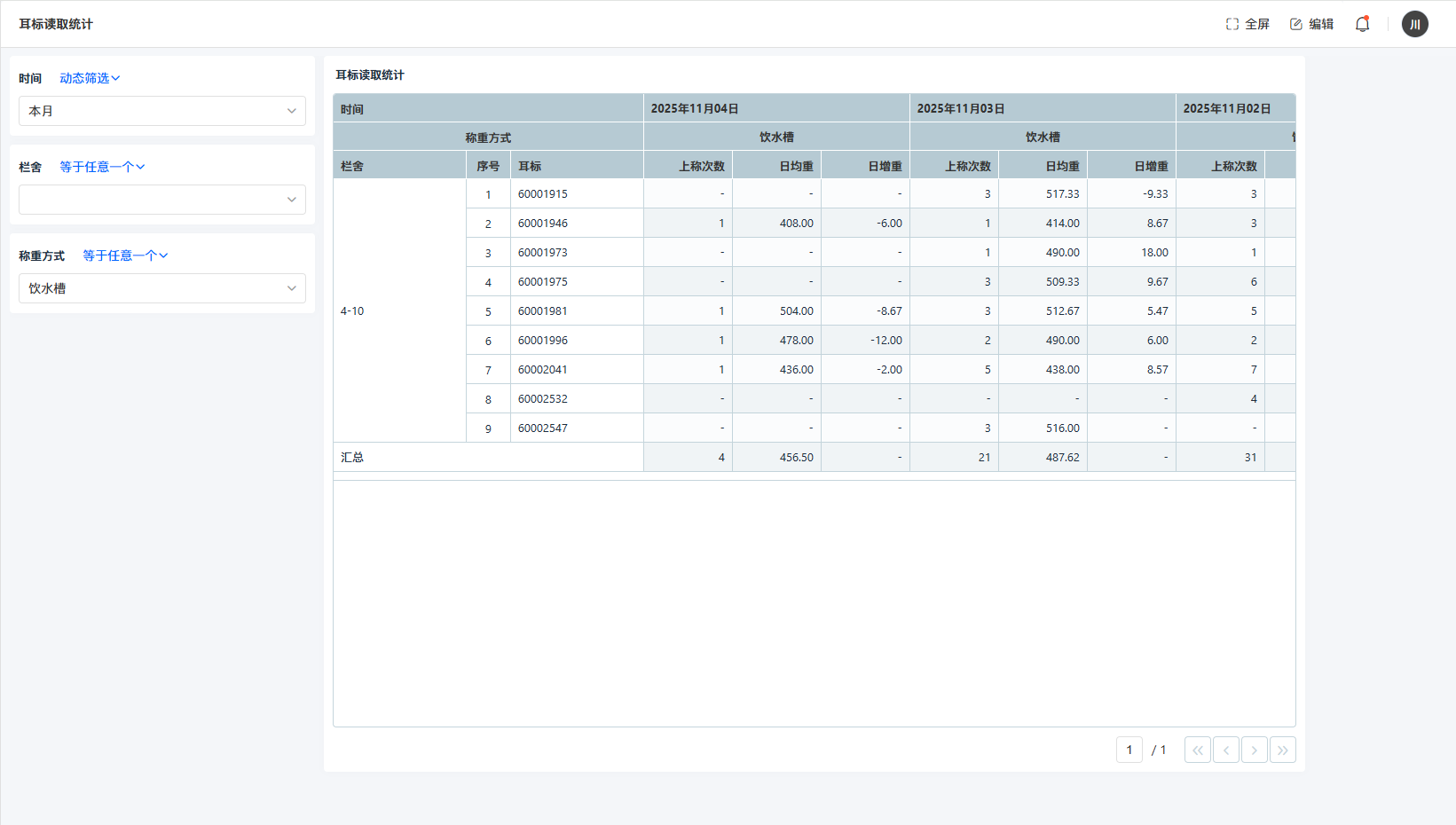
Task: Go to the first page
Action: pos(1197,750)
